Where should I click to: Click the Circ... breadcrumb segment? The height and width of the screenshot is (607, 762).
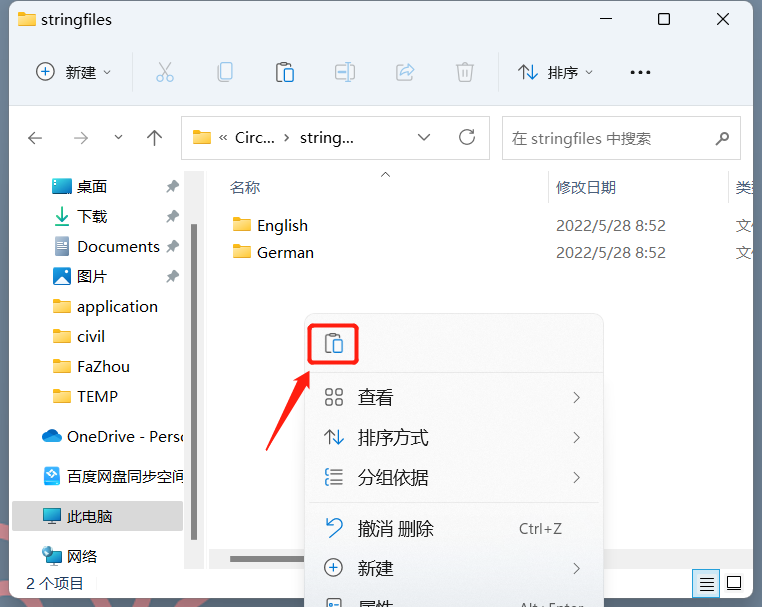pos(255,138)
